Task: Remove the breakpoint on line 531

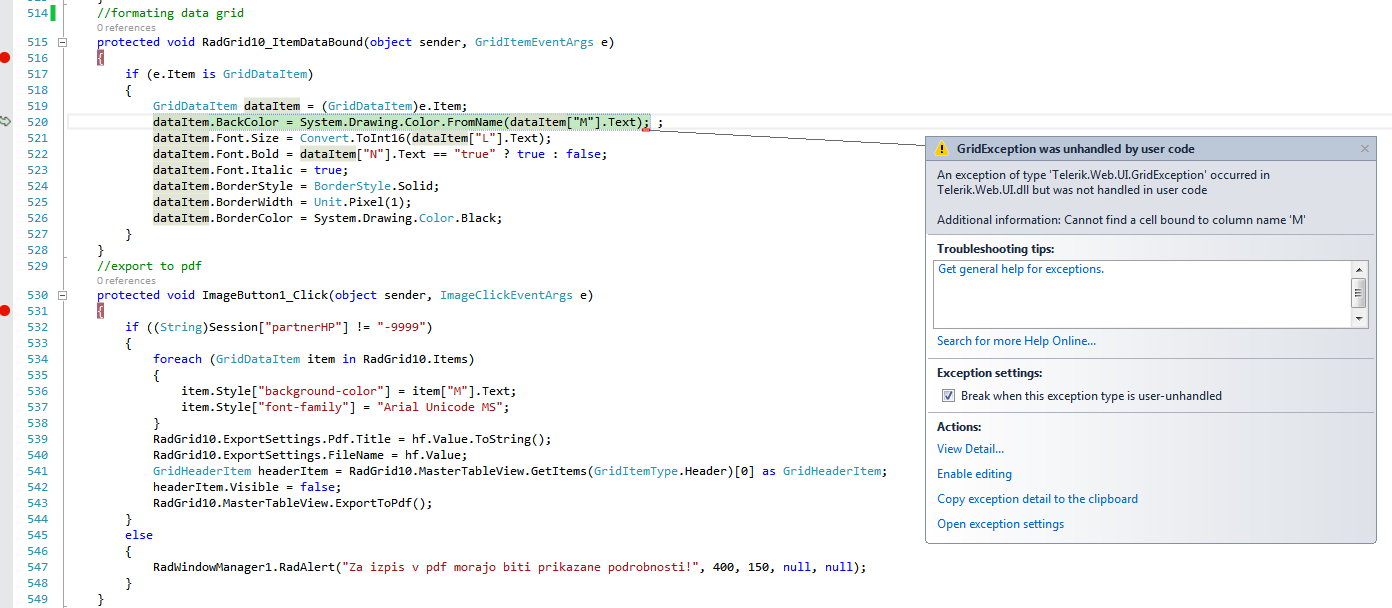Action: point(6,311)
